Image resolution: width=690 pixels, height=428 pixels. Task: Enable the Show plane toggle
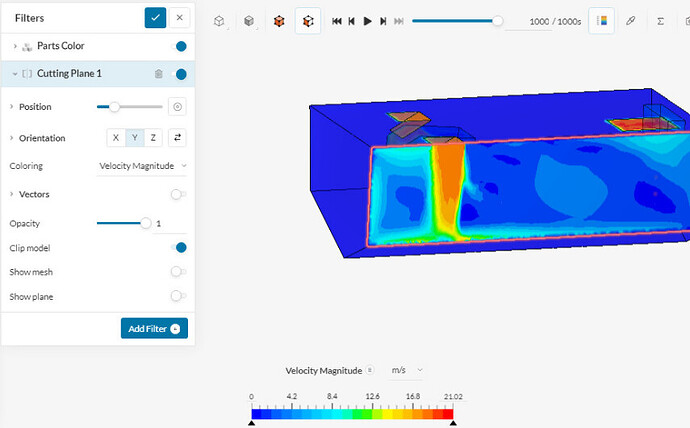click(178, 296)
